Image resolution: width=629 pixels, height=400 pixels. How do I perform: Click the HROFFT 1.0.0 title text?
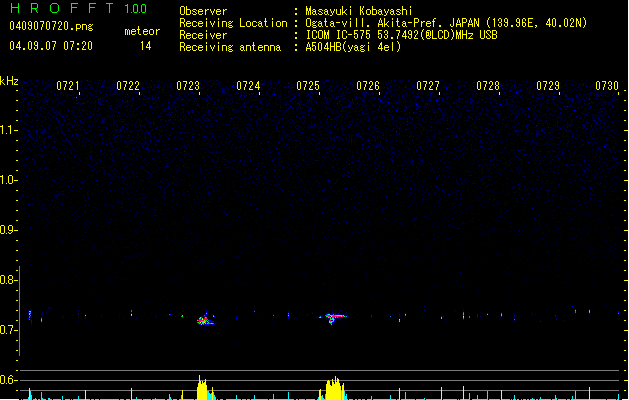pos(78,8)
